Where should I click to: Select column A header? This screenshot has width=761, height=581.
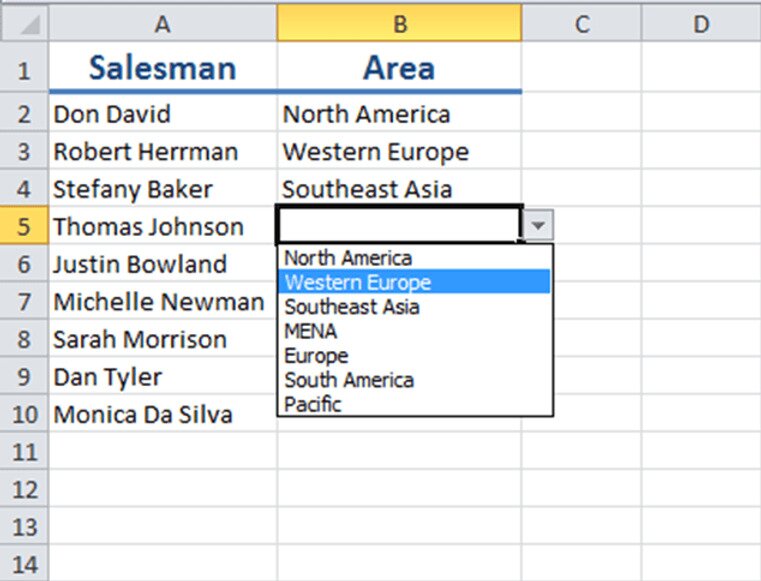tap(163, 24)
